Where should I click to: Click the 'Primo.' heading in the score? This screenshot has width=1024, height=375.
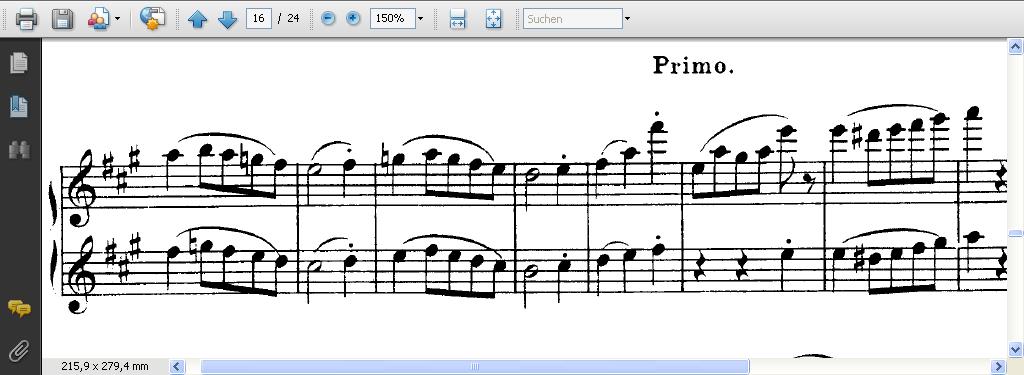[693, 65]
